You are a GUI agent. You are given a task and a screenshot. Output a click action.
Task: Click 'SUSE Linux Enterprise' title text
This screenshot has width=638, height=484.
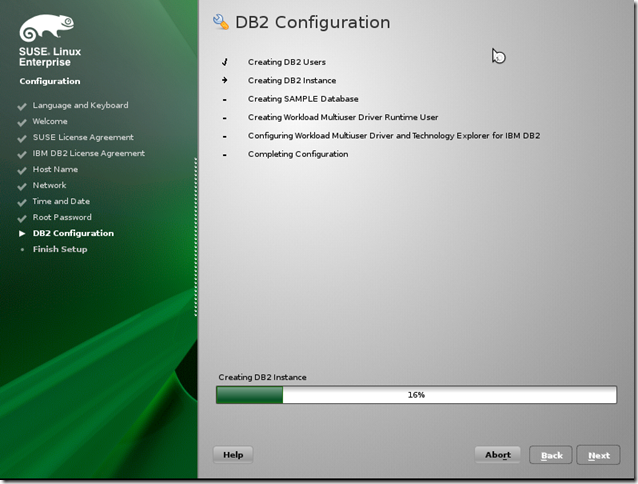50,57
